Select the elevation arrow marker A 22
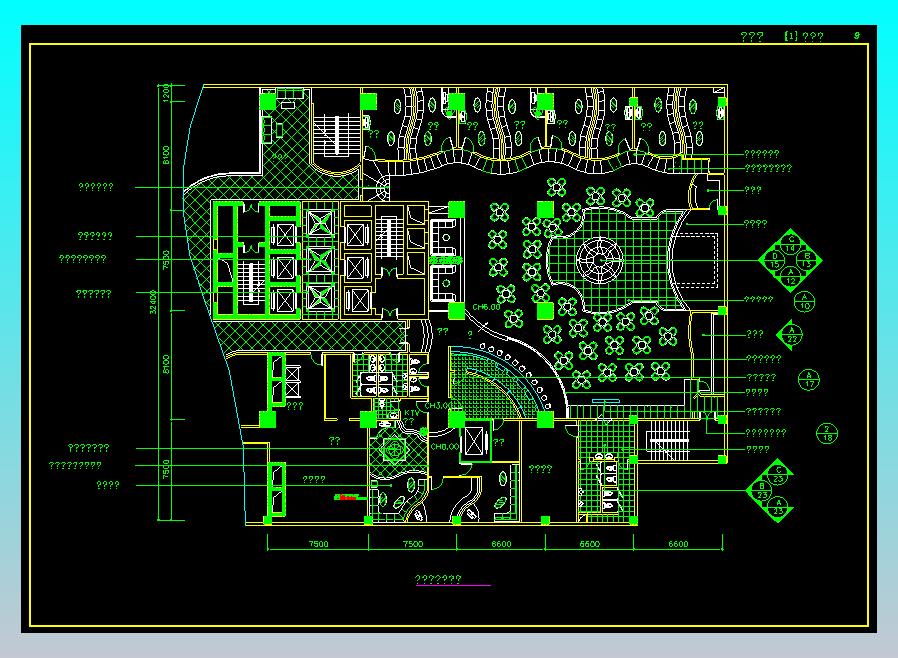This screenshot has width=898, height=658. tap(790, 334)
